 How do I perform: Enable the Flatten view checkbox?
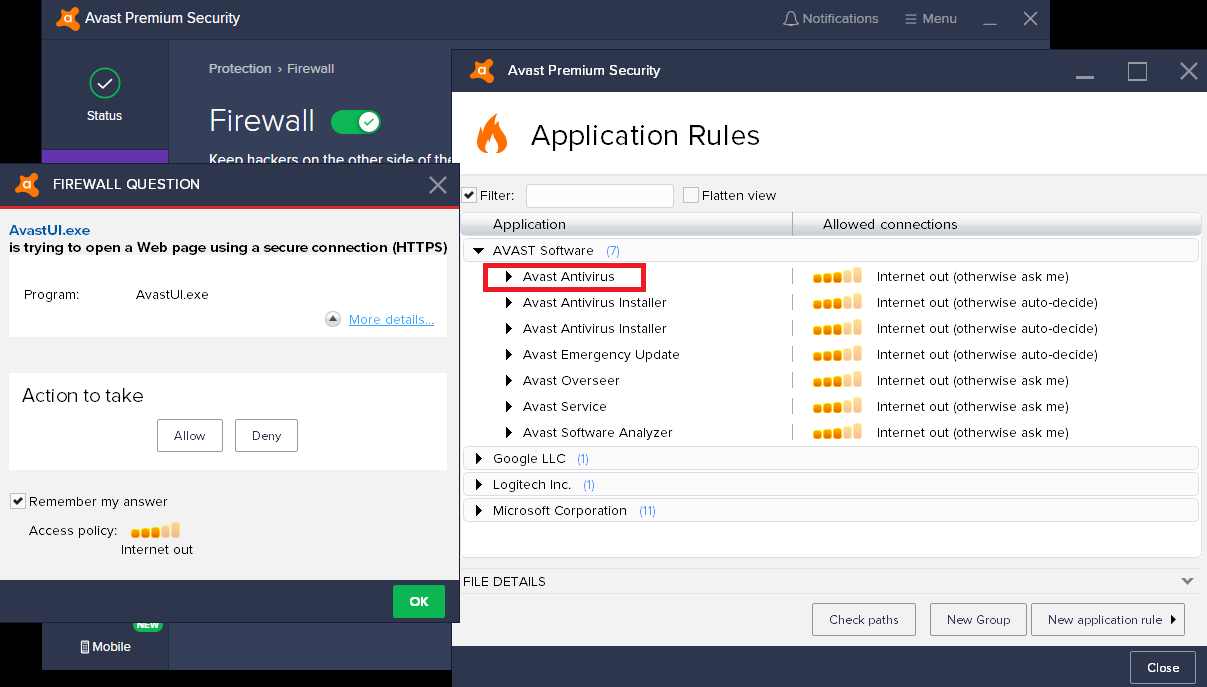click(691, 195)
